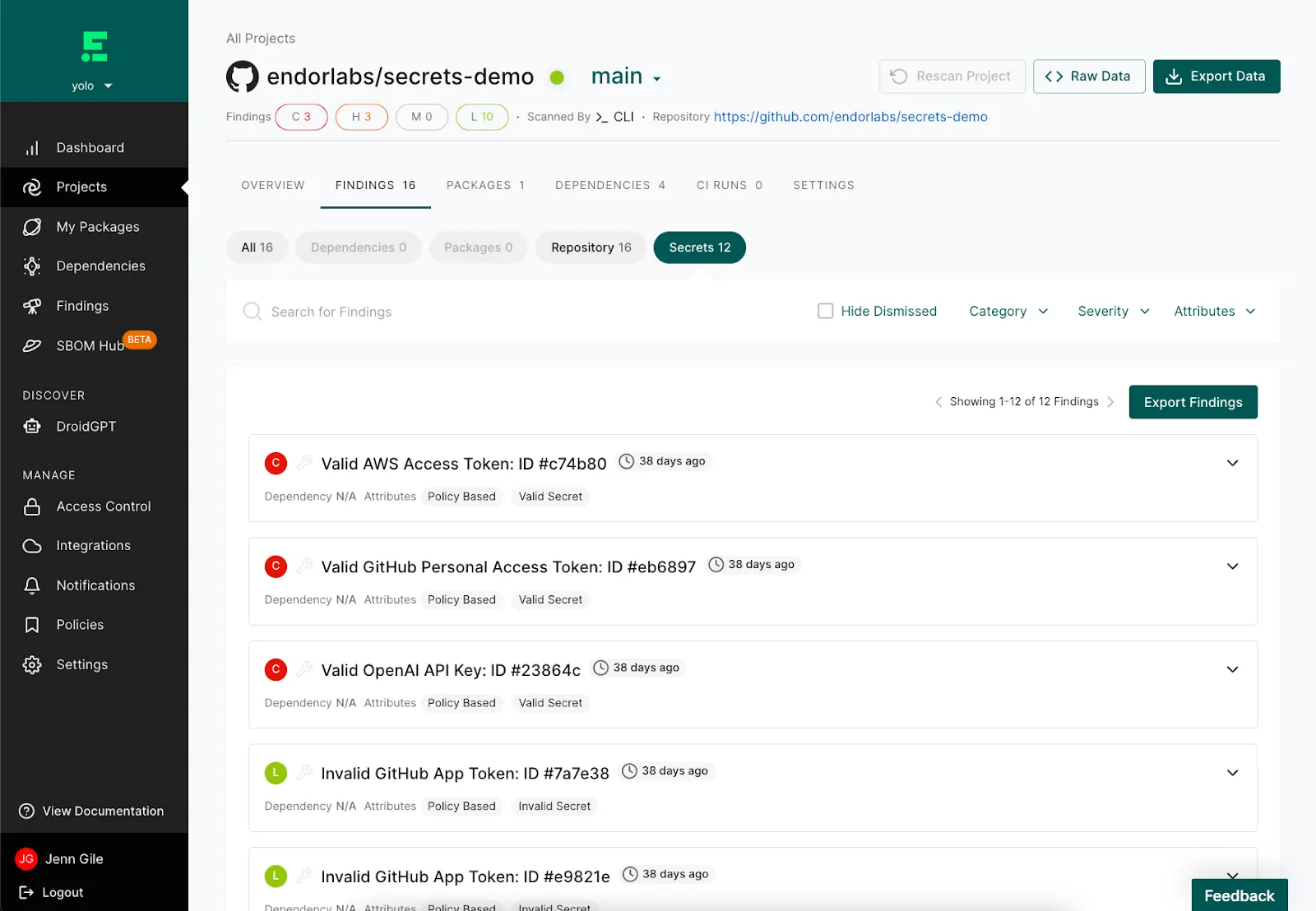The image size is (1316, 911).
Task: Open the Dashboard bar chart icon
Action: 32,148
